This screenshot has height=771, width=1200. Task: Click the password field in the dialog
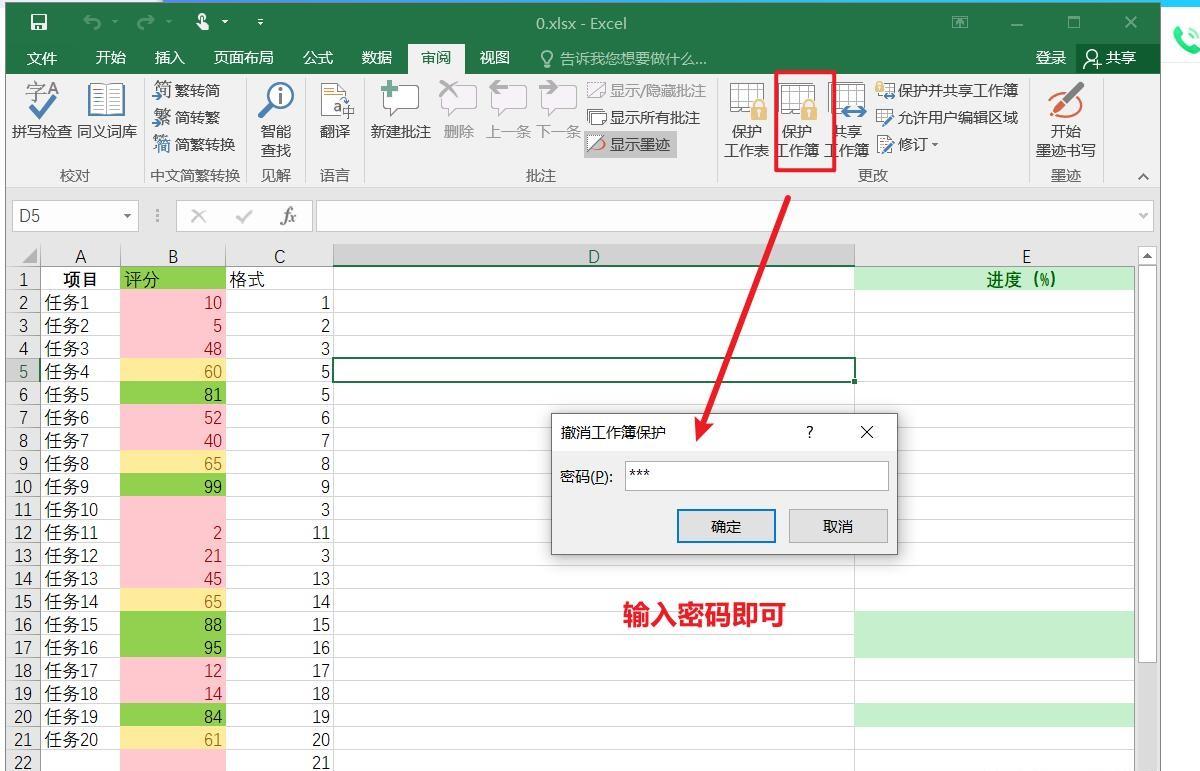[x=756, y=475]
